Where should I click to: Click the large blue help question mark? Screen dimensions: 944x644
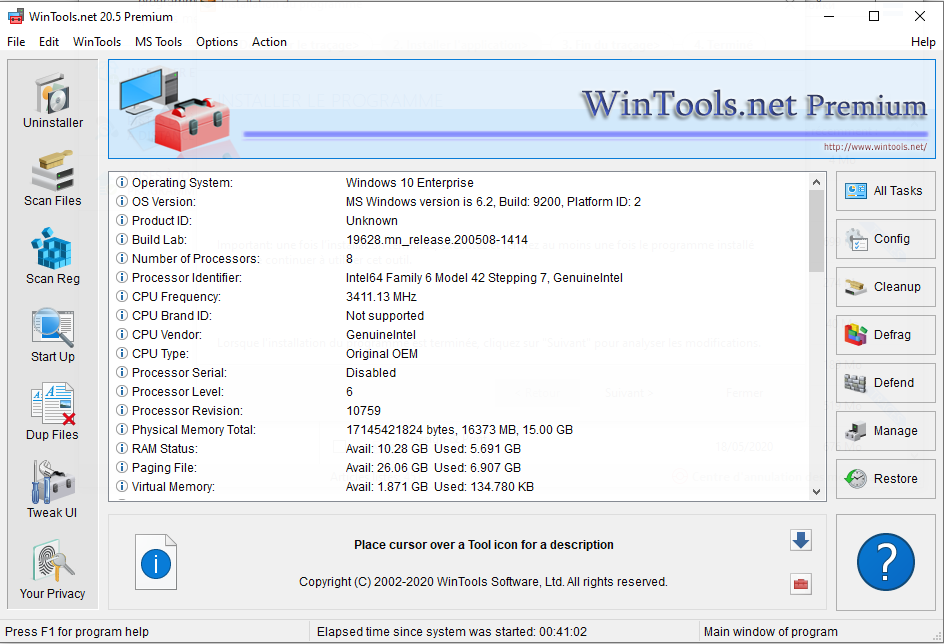pyautogui.click(x=885, y=561)
